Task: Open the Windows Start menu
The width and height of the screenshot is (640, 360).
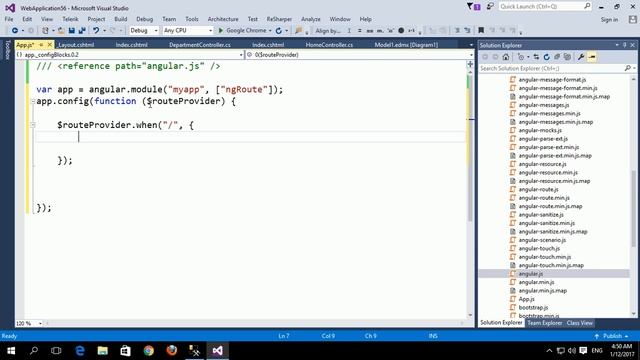Action: coord(11,351)
